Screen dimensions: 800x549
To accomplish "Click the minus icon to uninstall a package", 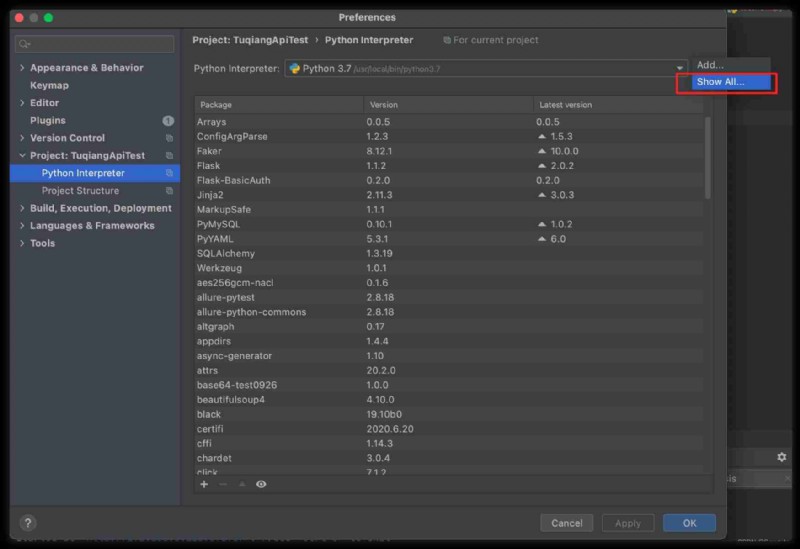I will [x=223, y=484].
